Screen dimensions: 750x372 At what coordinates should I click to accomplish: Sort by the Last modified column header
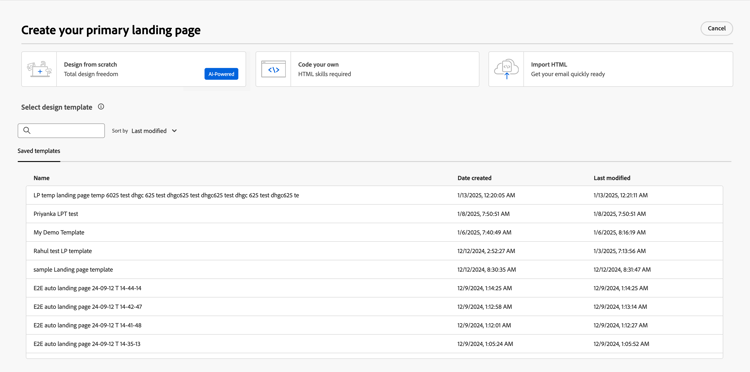pos(612,178)
